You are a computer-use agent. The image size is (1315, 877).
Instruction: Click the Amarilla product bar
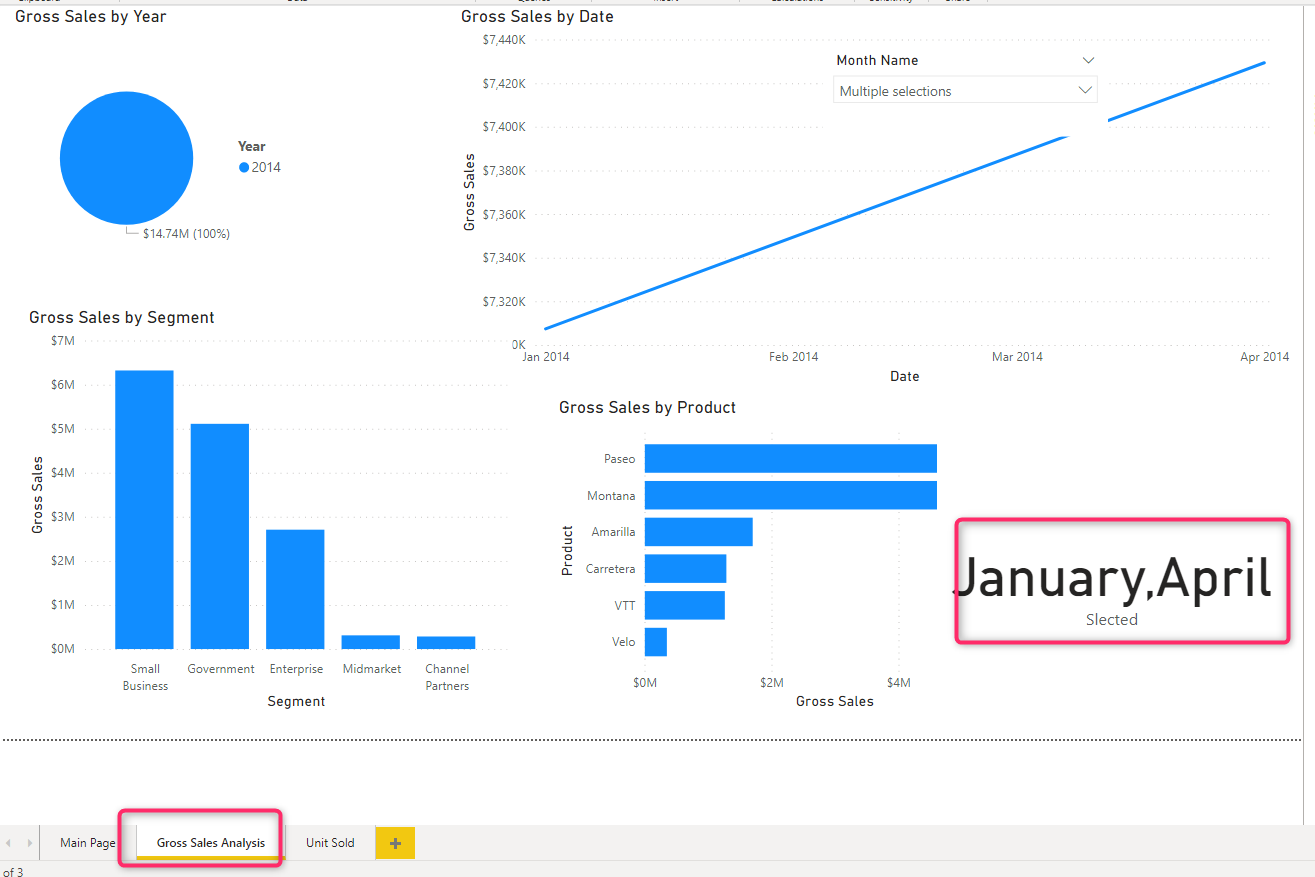click(x=698, y=532)
